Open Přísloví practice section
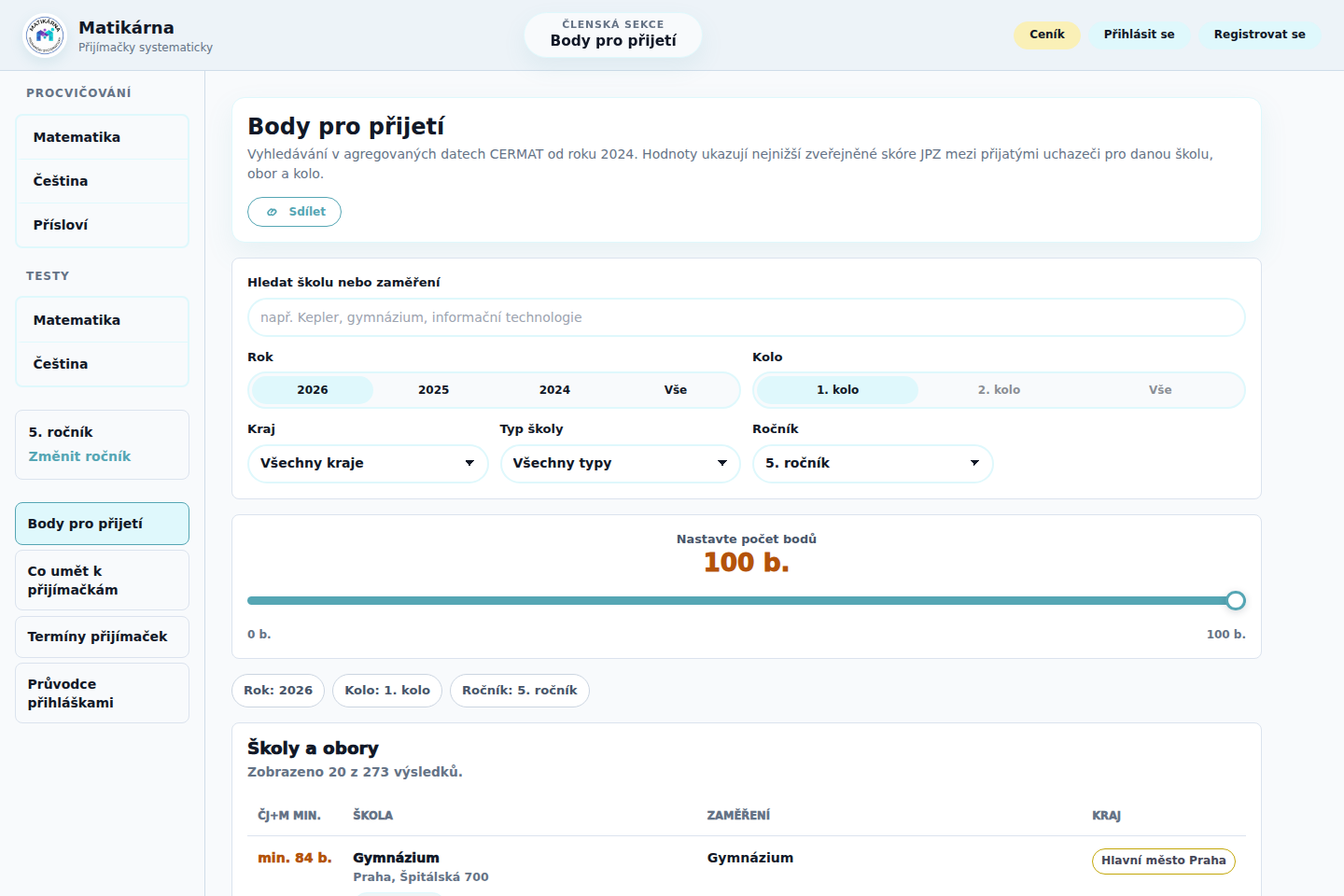The height and width of the screenshot is (896, 1344). 102,225
